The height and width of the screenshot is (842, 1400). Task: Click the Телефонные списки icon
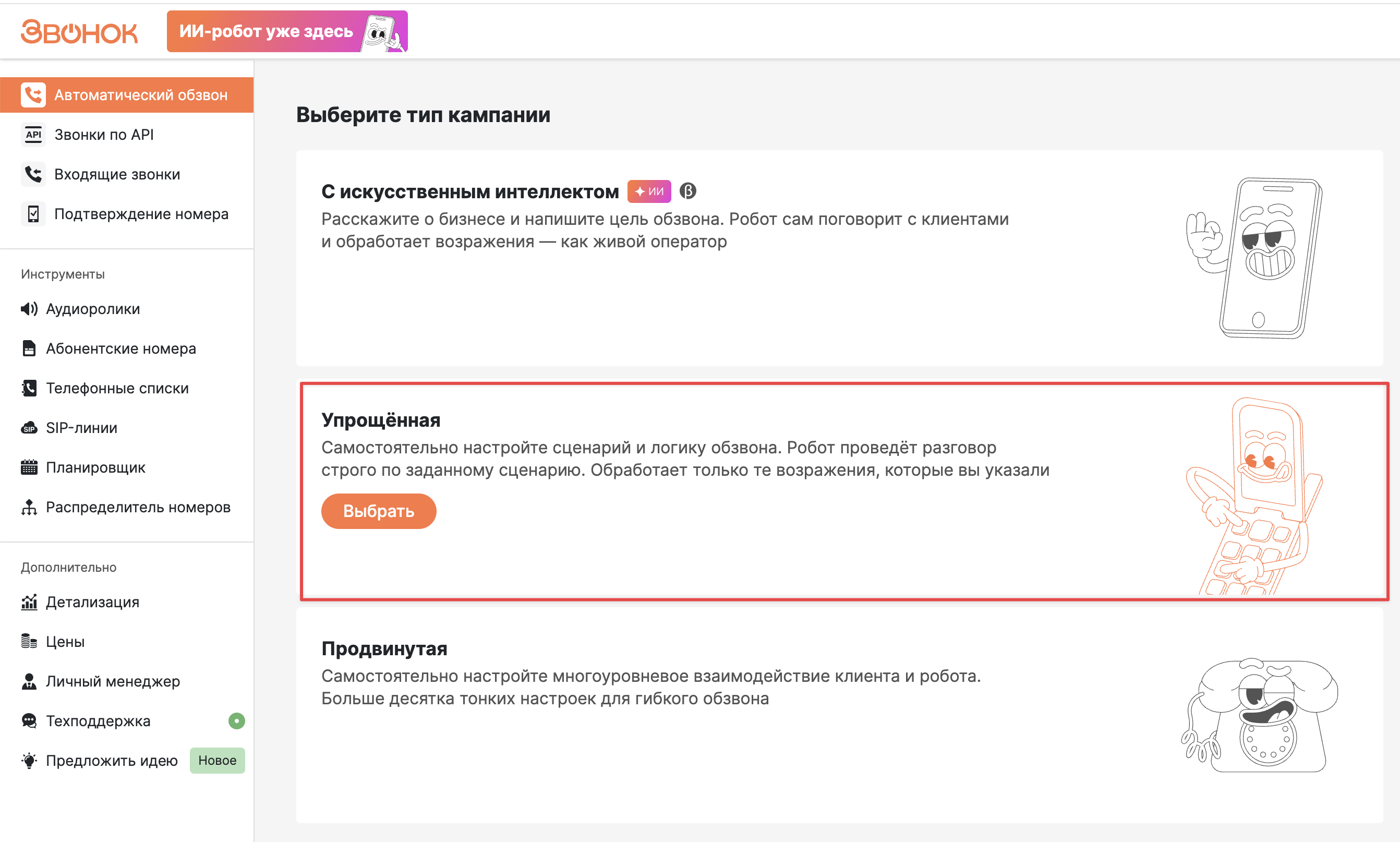pyautogui.click(x=29, y=388)
